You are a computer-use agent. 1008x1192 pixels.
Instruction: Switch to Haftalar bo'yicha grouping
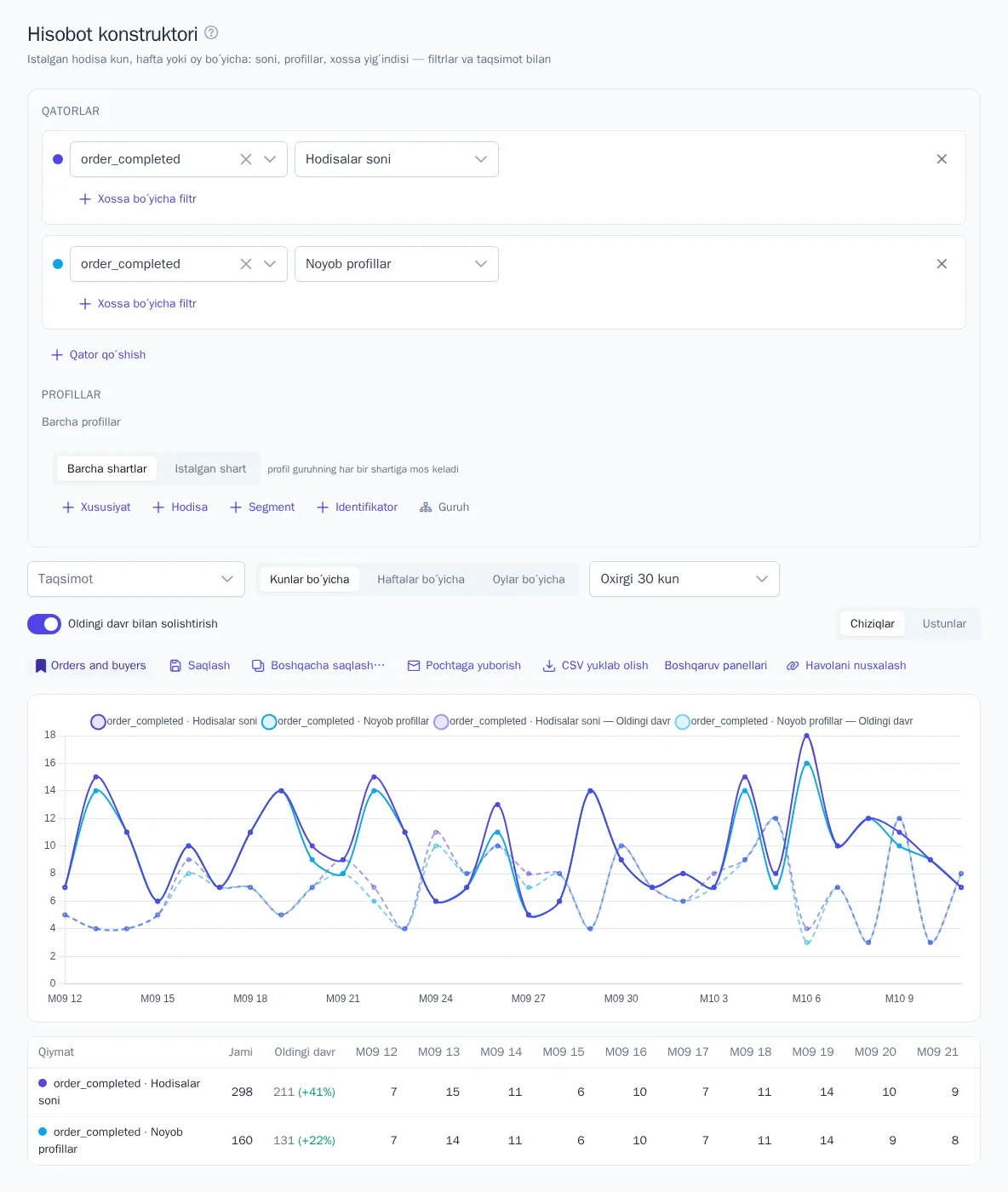[421, 580]
